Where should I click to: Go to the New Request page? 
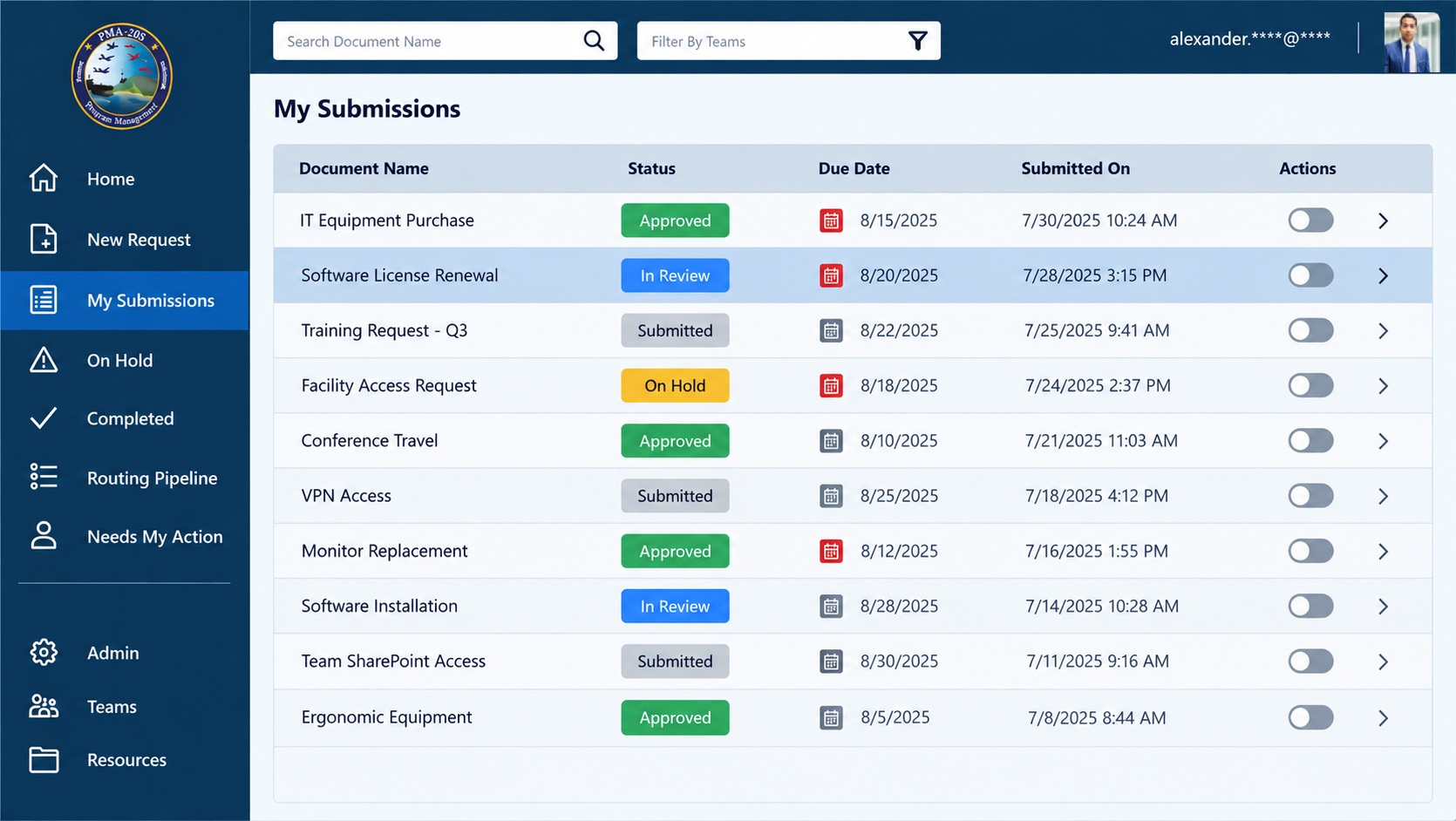125,240
